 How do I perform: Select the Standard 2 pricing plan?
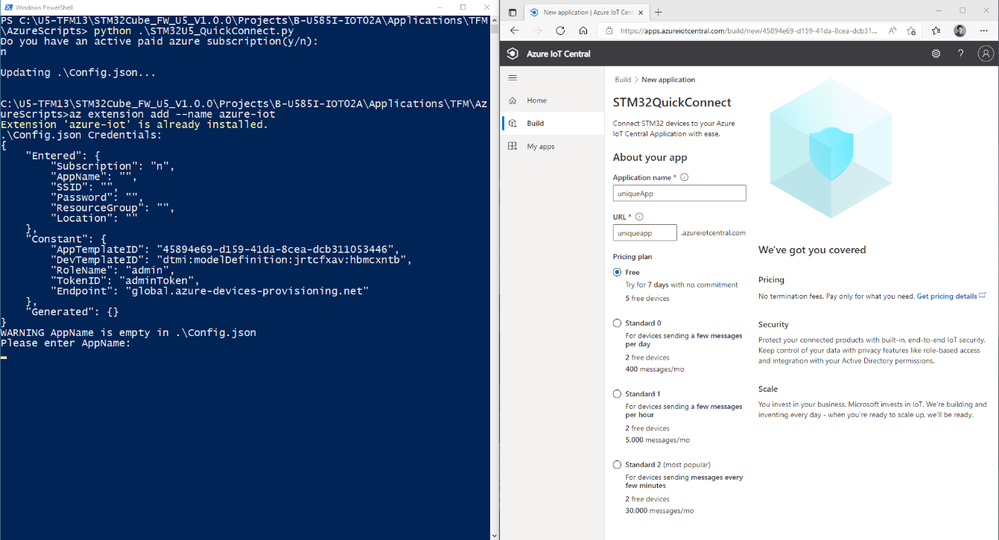pyautogui.click(x=617, y=464)
